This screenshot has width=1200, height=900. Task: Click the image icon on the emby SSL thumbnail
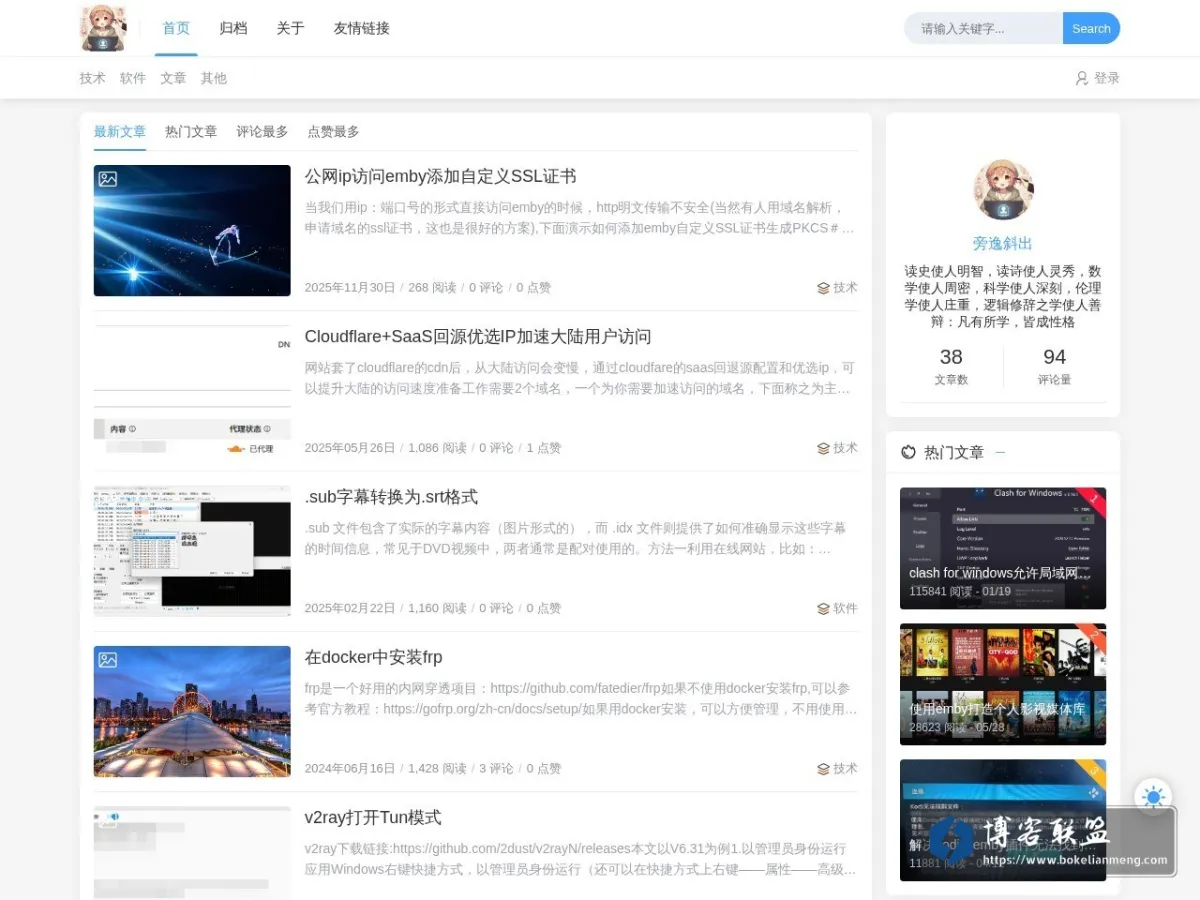[x=108, y=179]
